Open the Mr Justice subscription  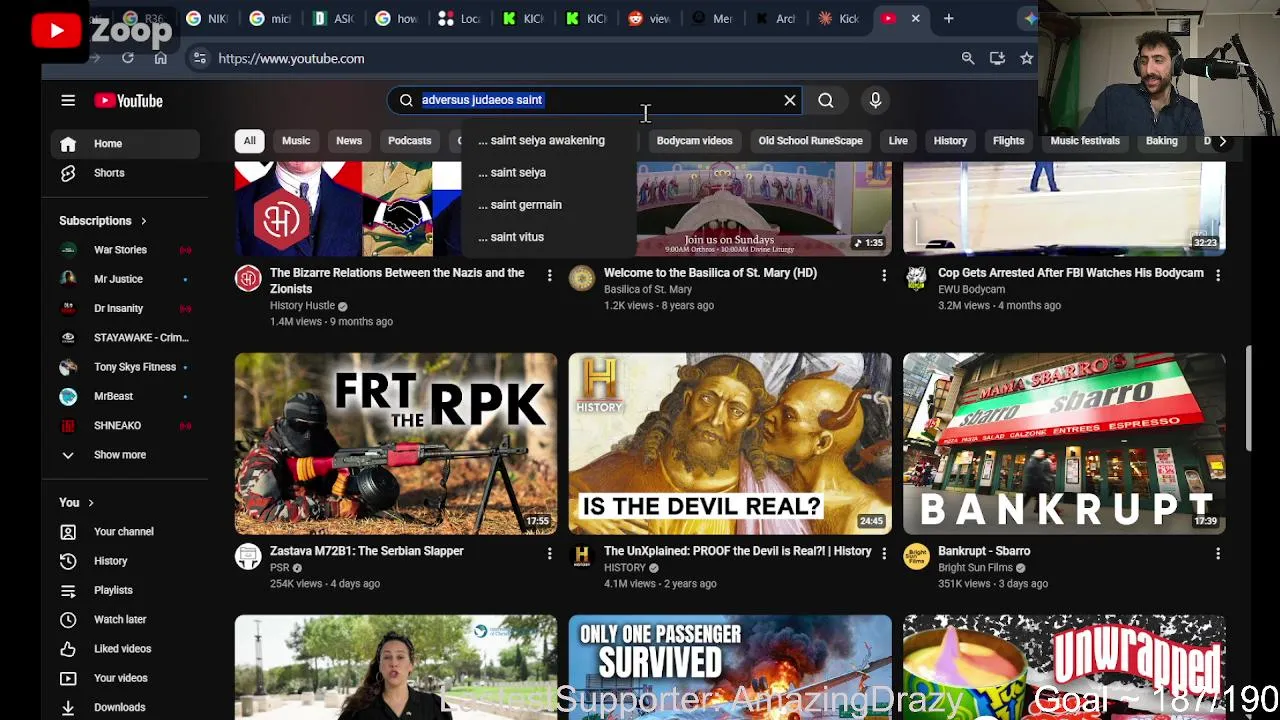coord(125,279)
